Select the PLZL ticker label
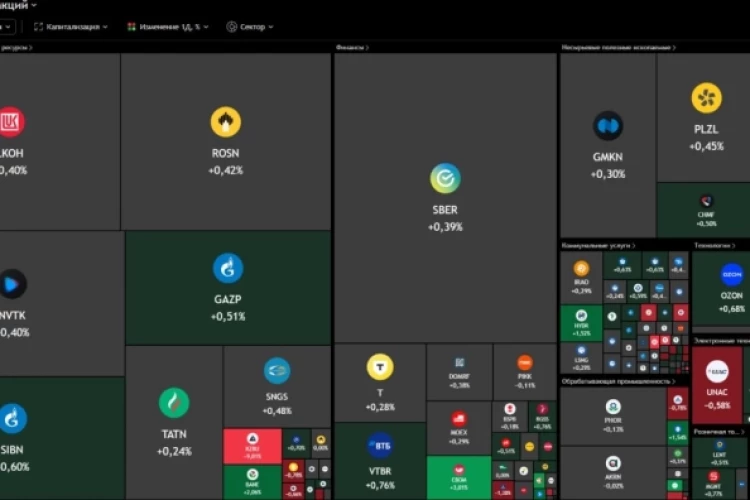The height and width of the screenshot is (500, 750). [x=706, y=129]
